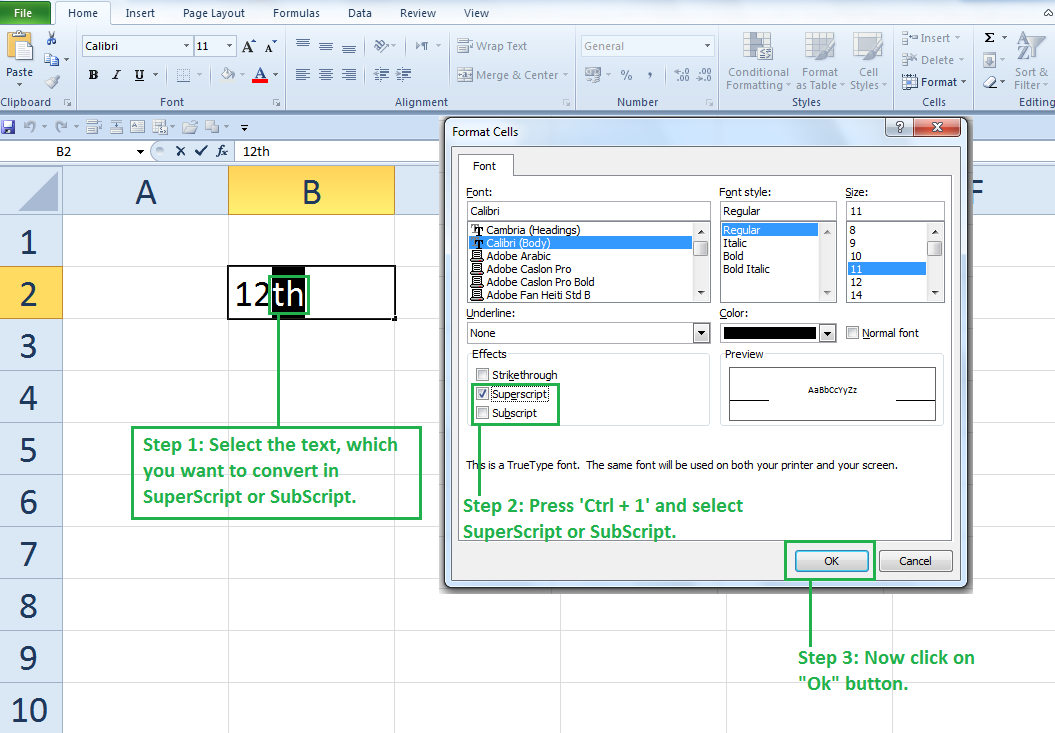
Task: Open the Underline dropdown in Format Cells
Action: pos(703,332)
